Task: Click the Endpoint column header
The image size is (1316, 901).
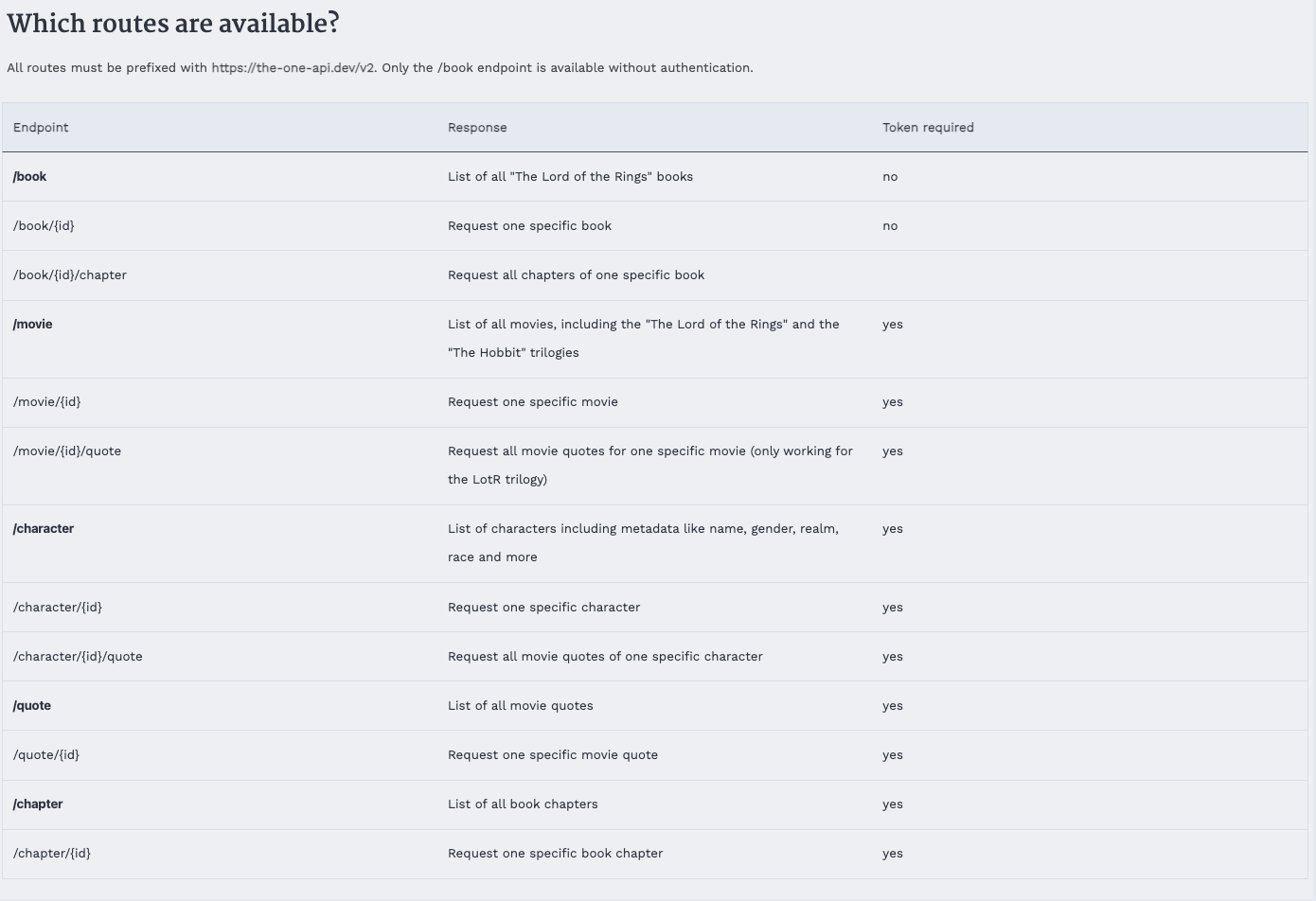Action: point(41,128)
